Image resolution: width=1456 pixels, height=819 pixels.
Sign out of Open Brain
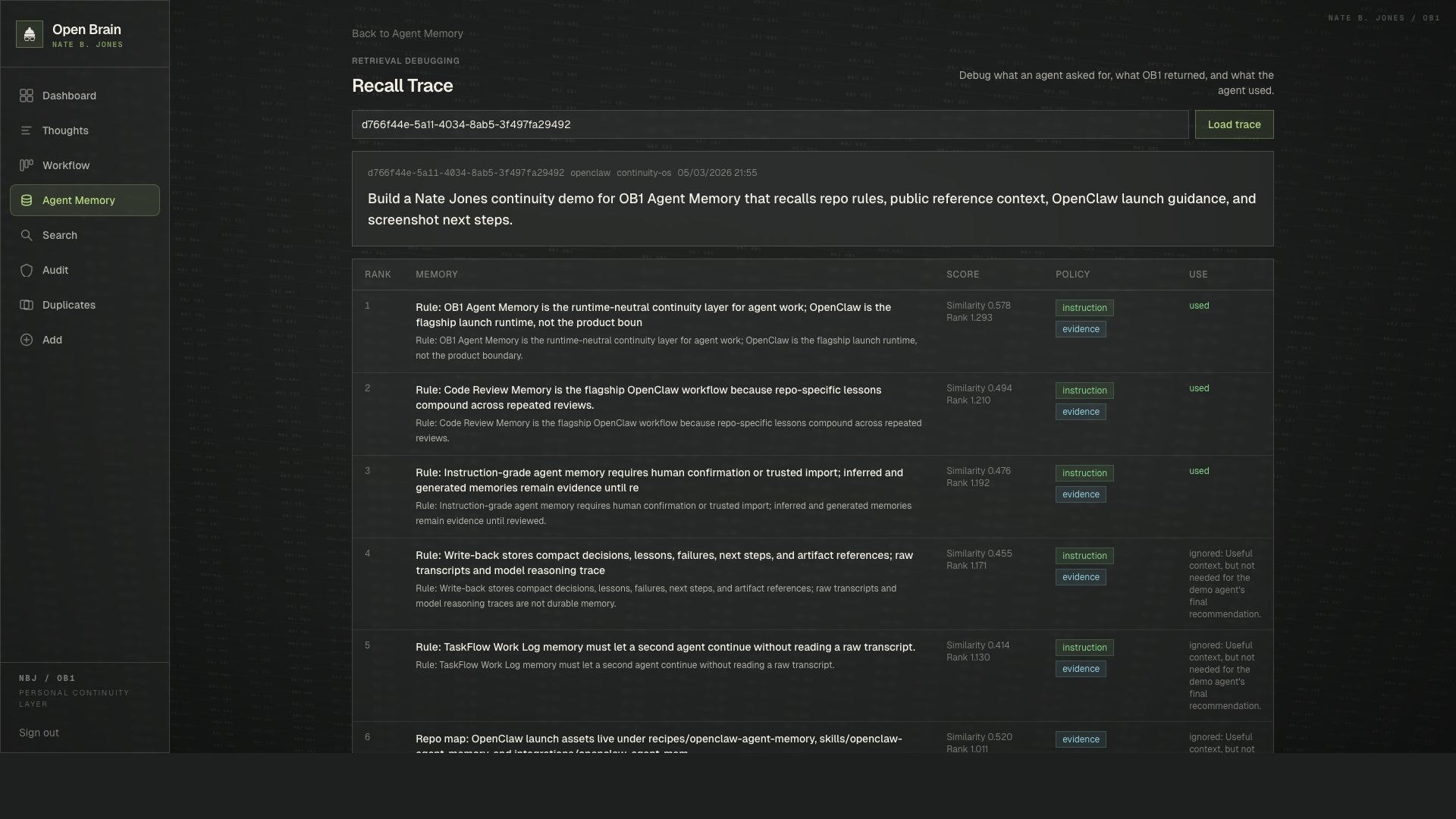(x=39, y=733)
